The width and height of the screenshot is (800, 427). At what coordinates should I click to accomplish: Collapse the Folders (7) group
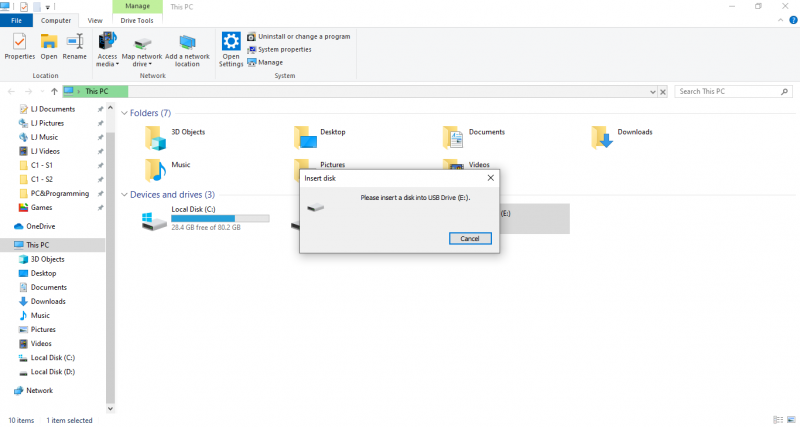click(x=124, y=113)
